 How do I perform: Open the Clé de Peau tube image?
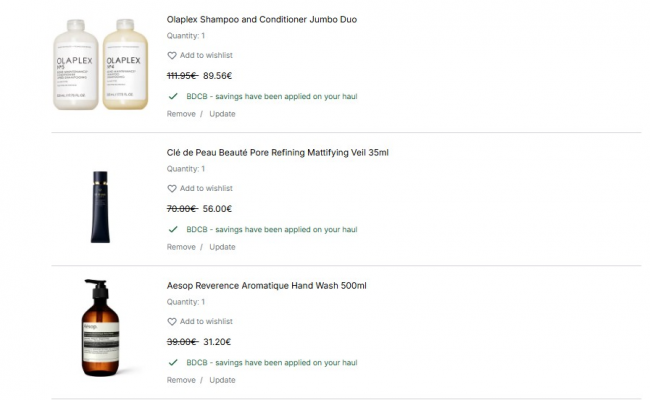tap(99, 207)
